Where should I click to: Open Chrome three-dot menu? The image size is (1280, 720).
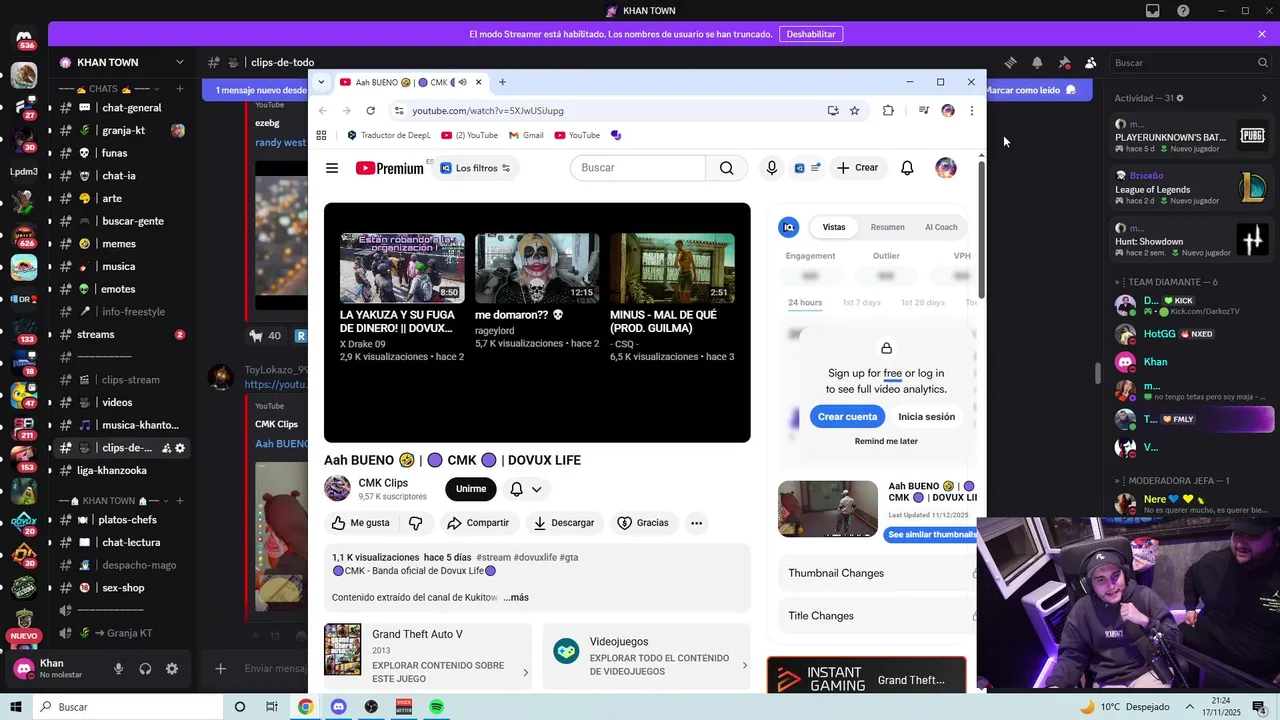click(971, 111)
